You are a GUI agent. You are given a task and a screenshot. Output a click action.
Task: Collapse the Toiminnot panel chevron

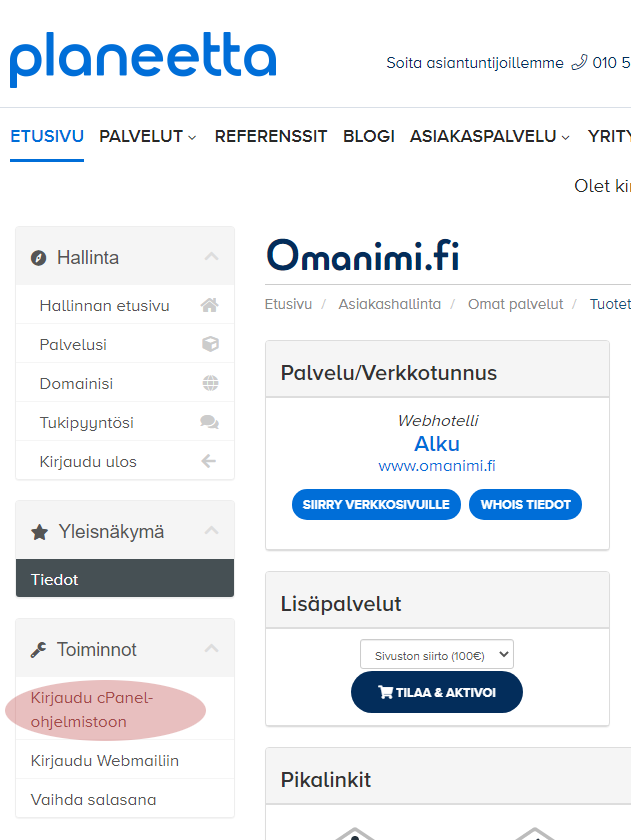[212, 648]
